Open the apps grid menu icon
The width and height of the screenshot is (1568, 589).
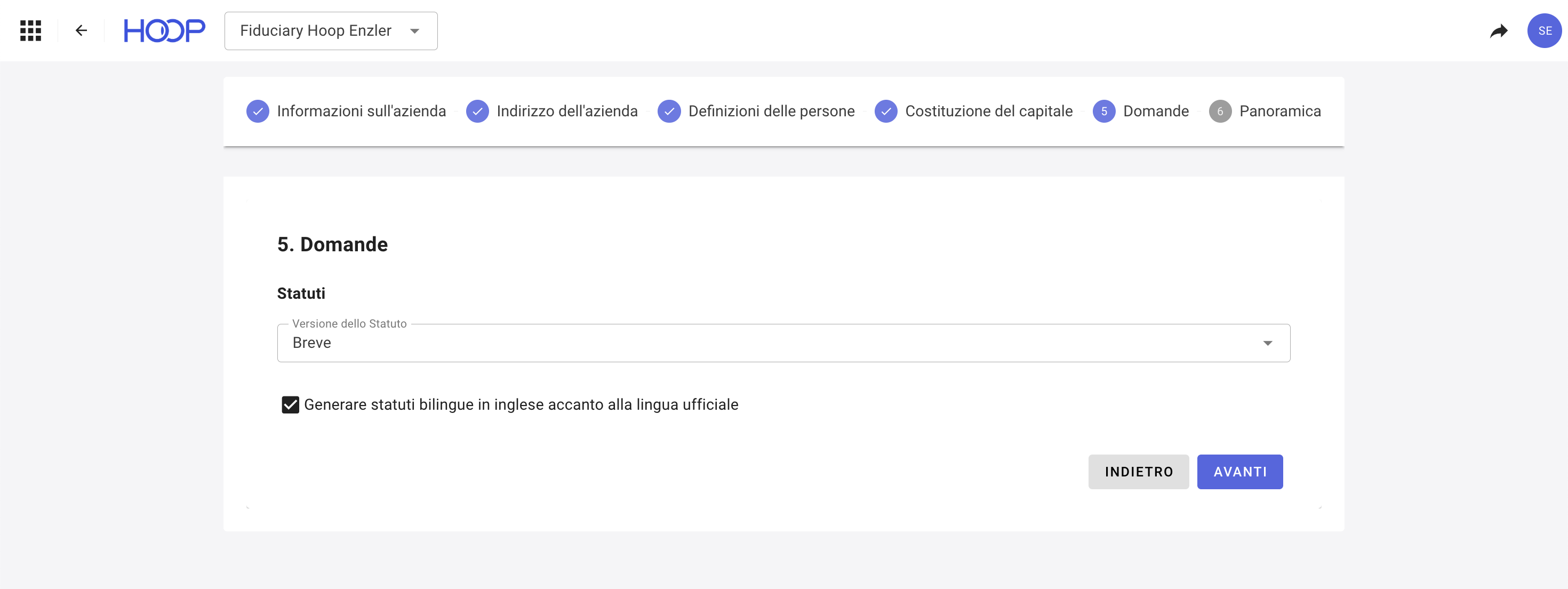[x=30, y=30]
